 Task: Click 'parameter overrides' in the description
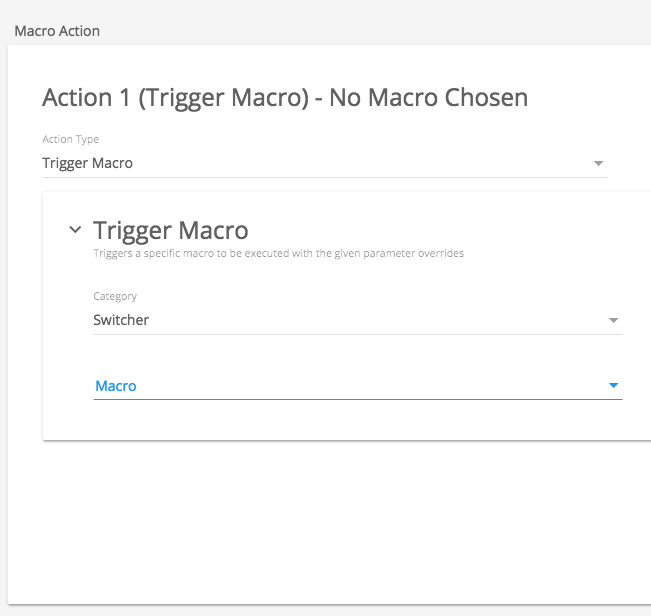[x=420, y=254]
